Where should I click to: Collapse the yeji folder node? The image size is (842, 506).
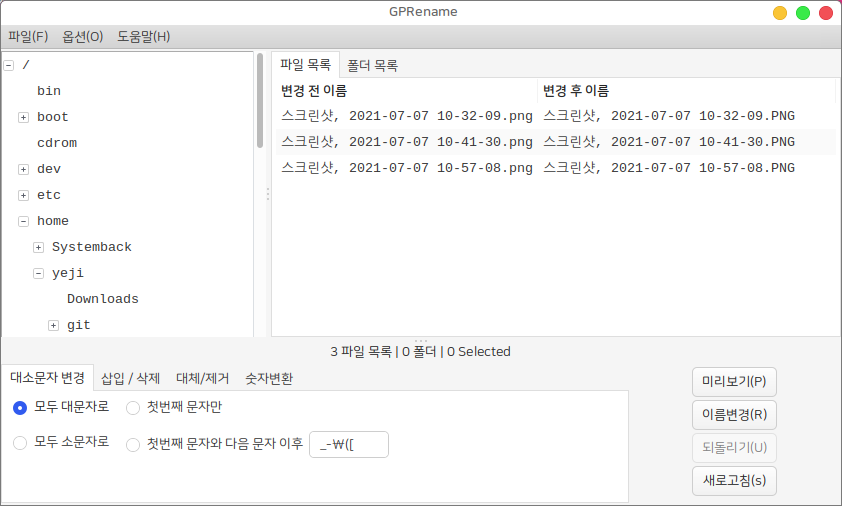(38, 273)
